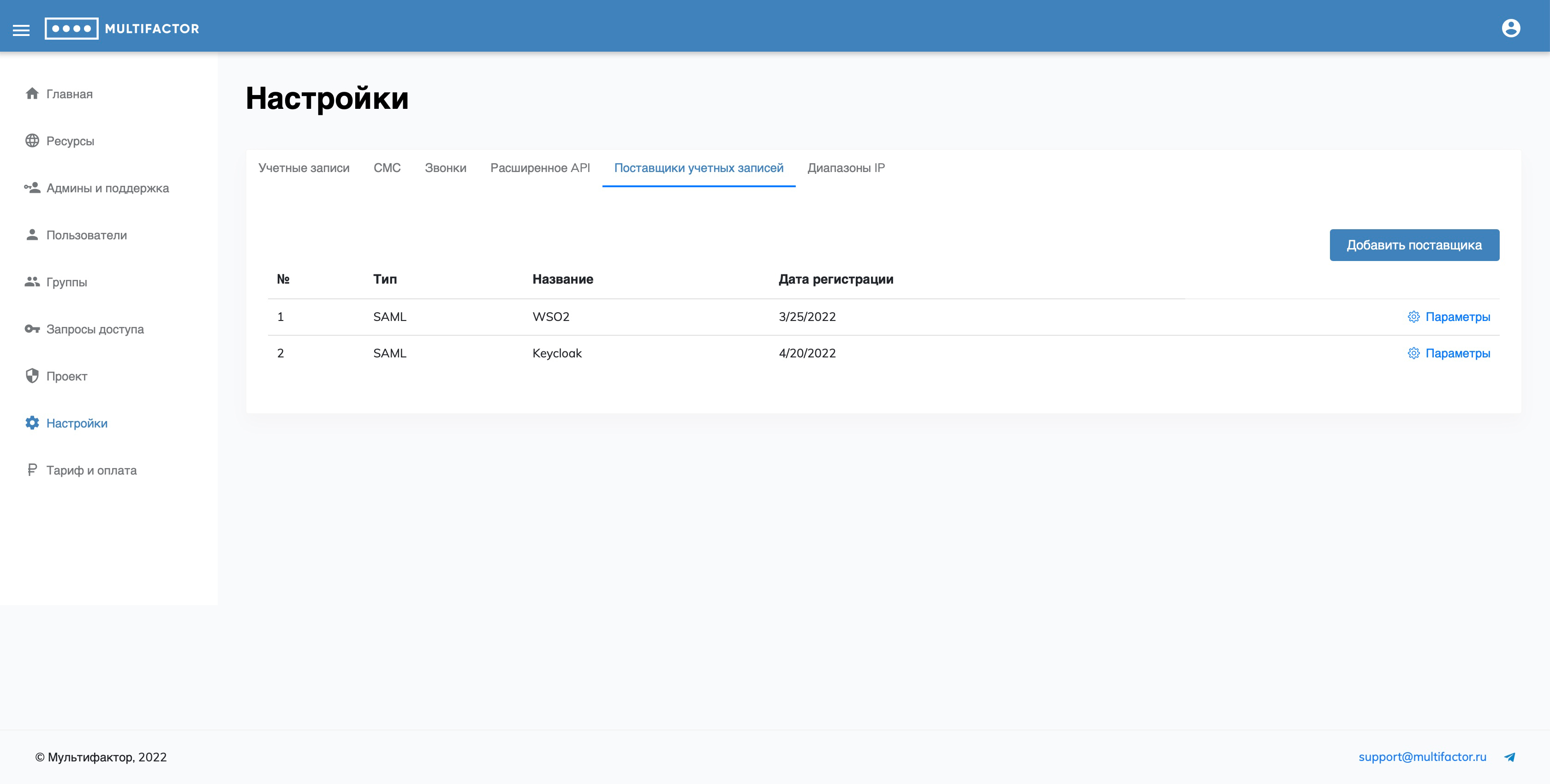Click the shield icon for Проект
1550x784 pixels.
tap(32, 375)
